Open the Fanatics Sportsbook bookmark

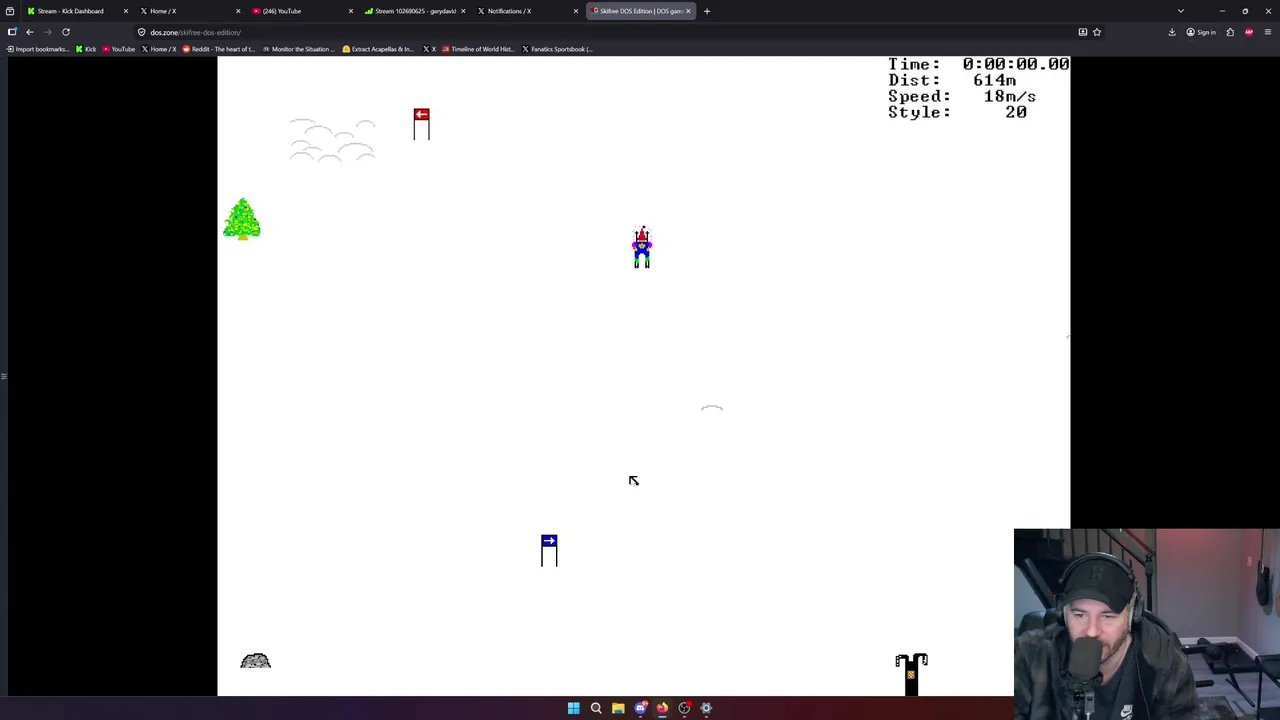click(x=557, y=49)
